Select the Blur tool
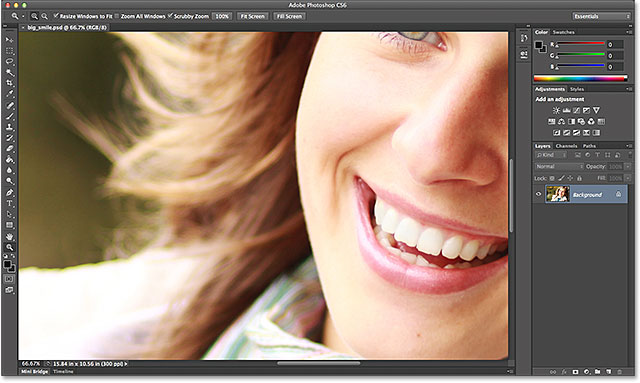The image size is (640, 383). point(9,170)
